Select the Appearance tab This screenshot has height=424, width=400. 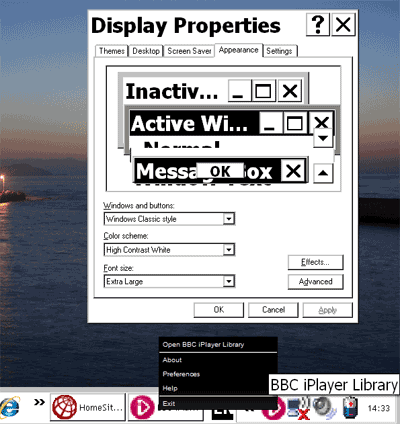pyautogui.click(x=239, y=50)
